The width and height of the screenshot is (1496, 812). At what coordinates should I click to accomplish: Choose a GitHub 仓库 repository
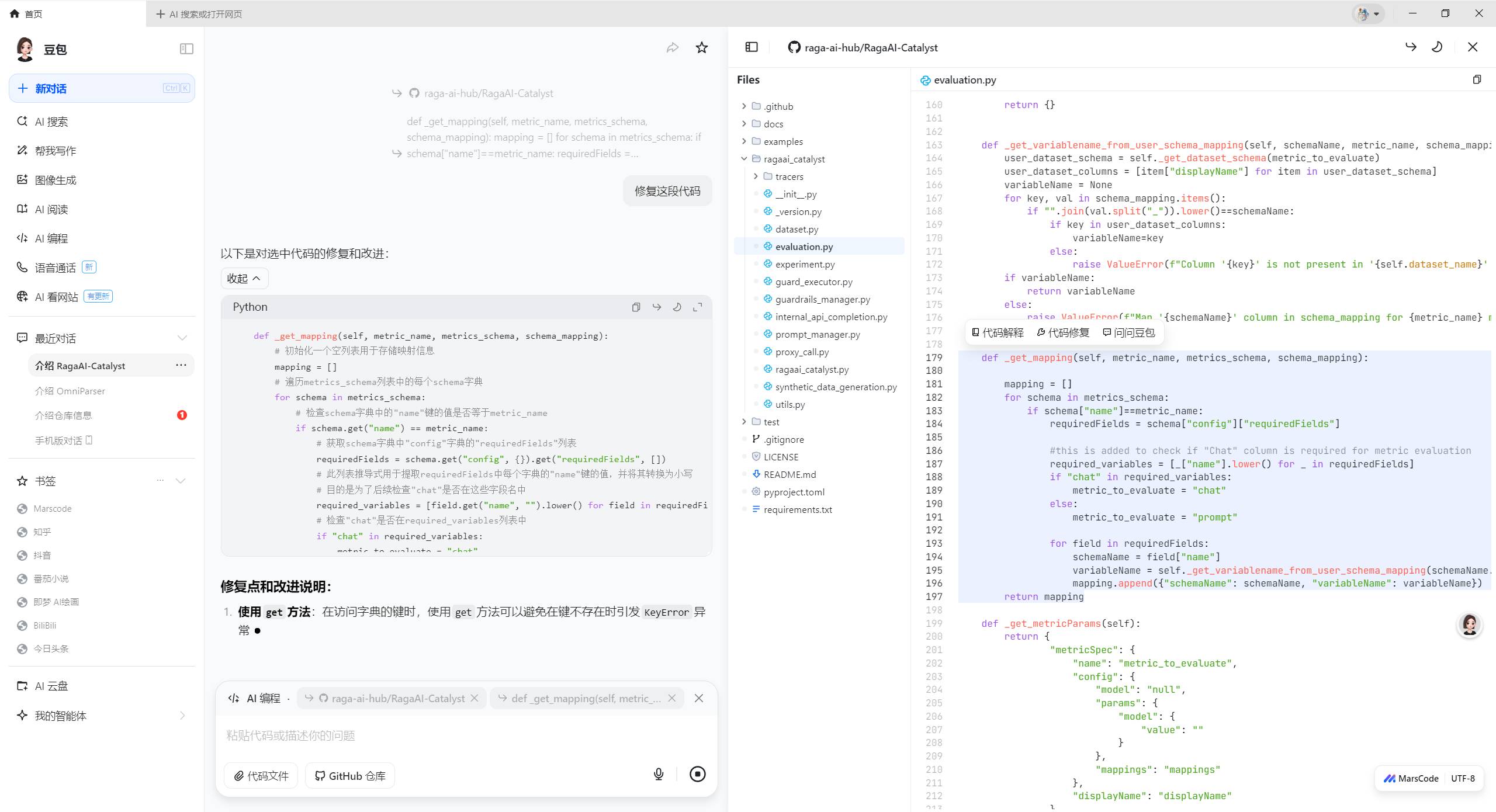(x=350, y=776)
